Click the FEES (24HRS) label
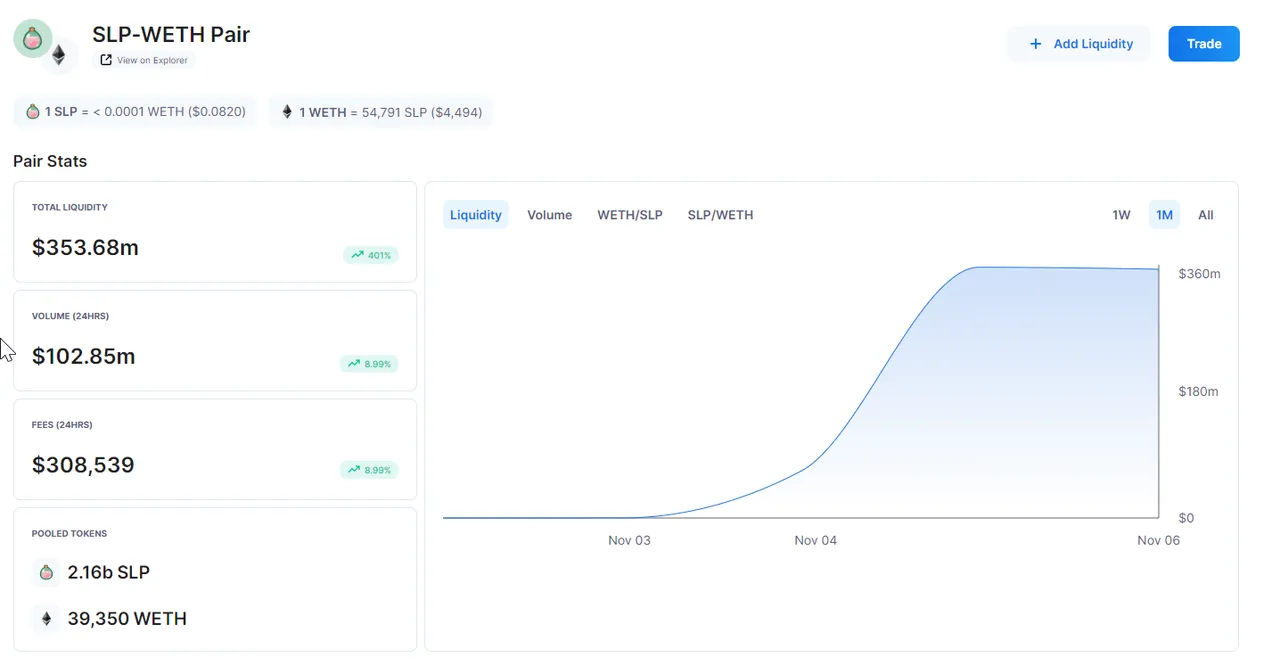Viewport: 1280px width, 666px height. (x=62, y=425)
